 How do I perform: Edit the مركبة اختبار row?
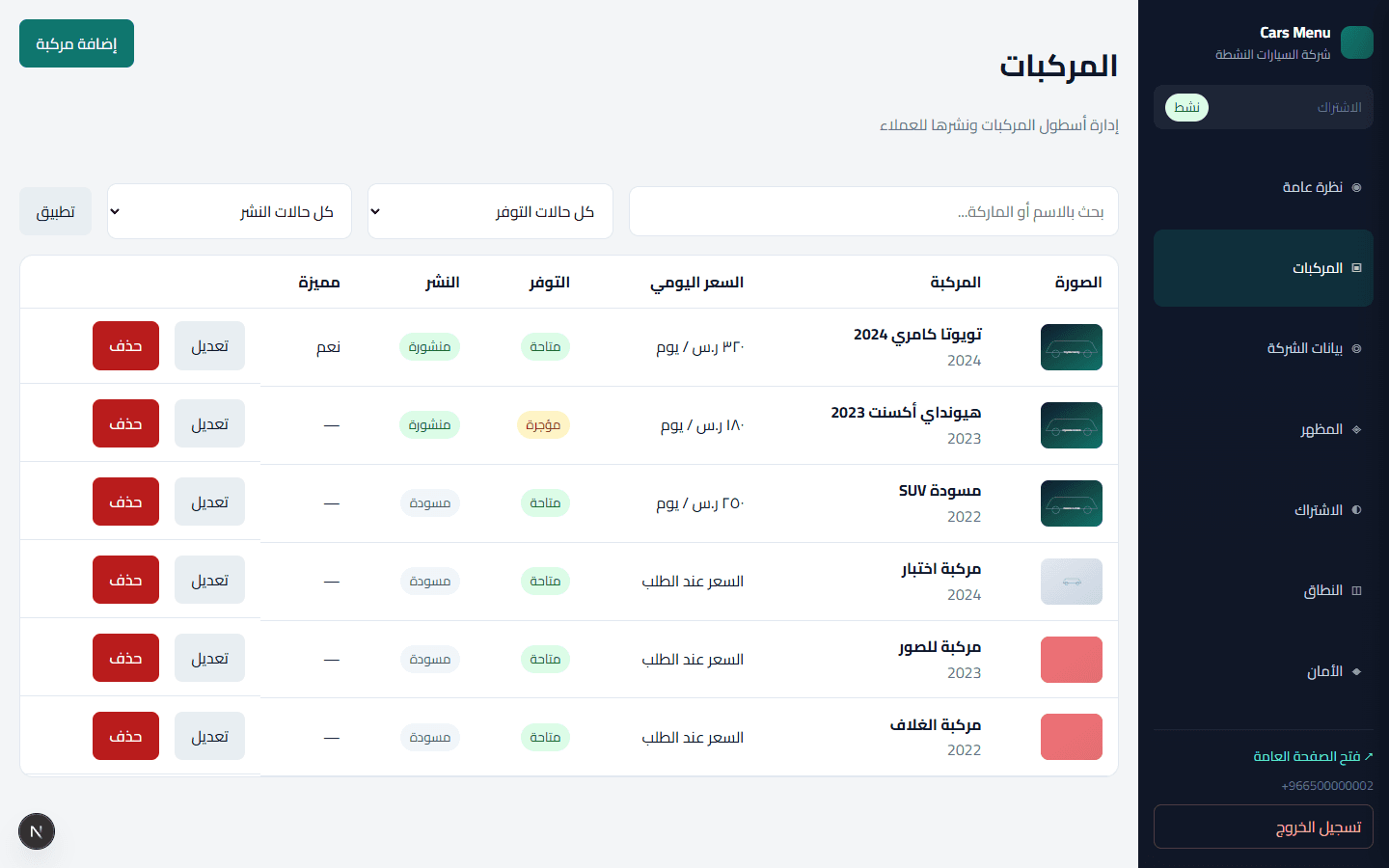pyautogui.click(x=209, y=580)
